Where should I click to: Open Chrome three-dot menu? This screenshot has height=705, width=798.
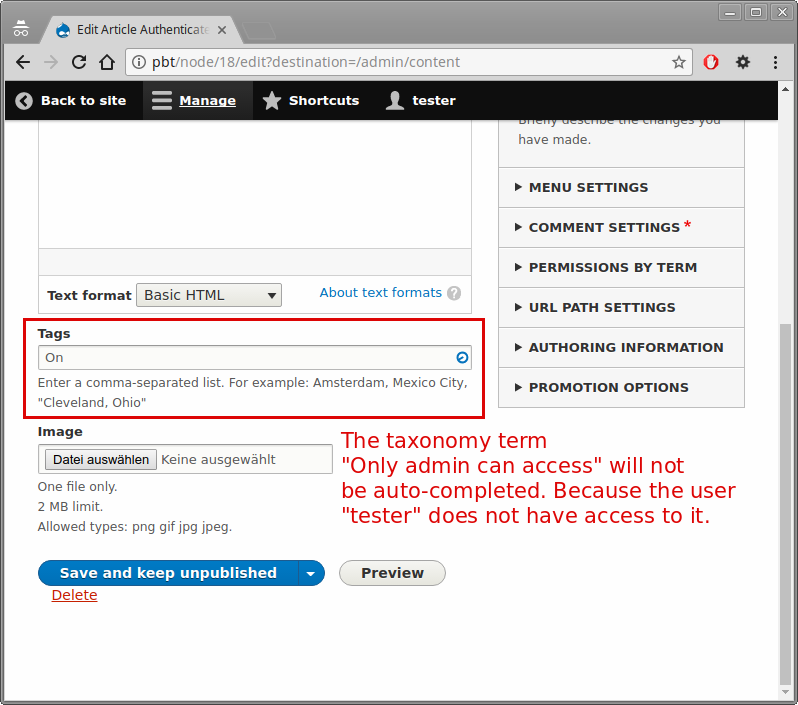[x=775, y=62]
